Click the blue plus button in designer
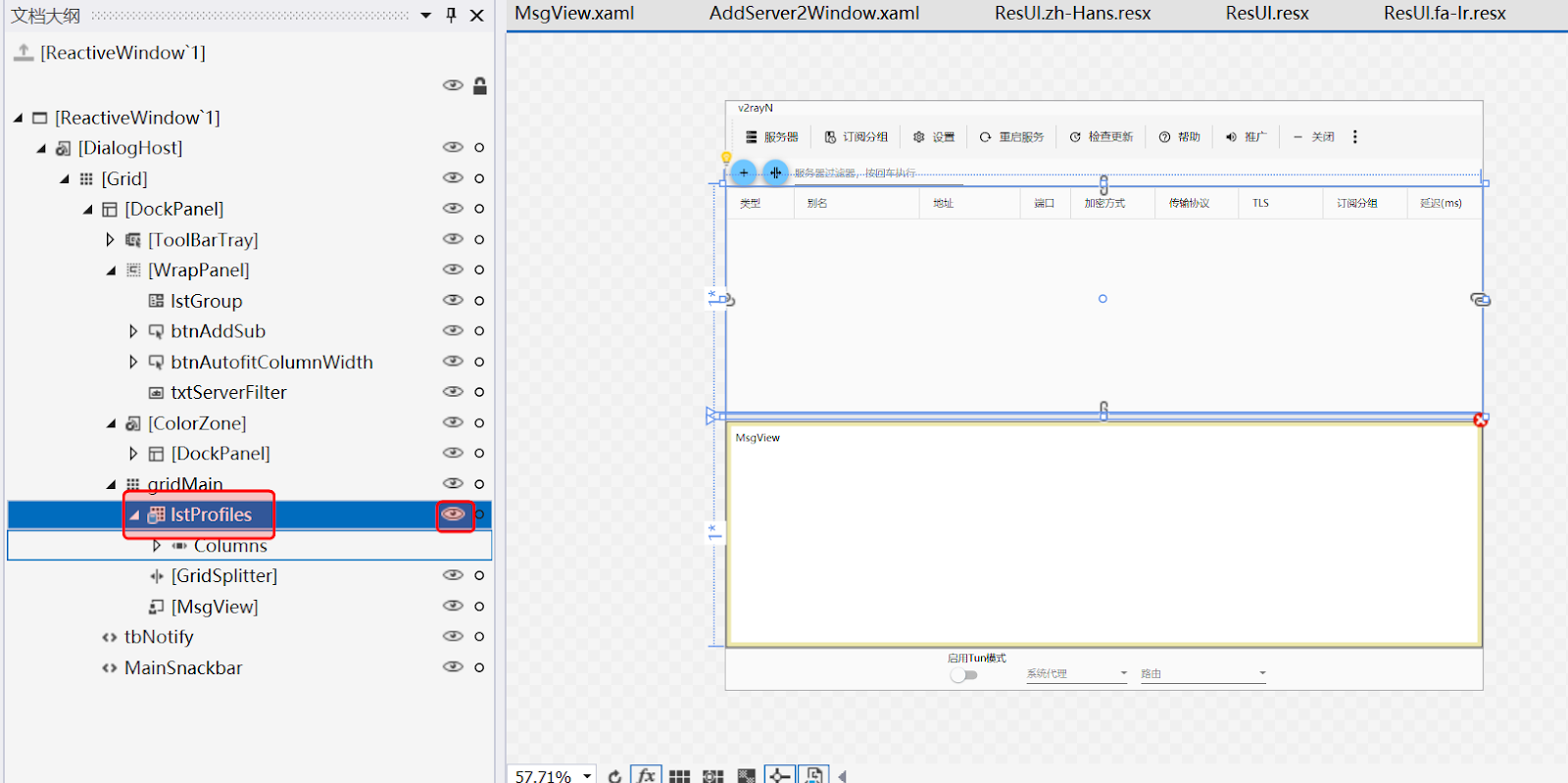Viewport: 1568px width, 783px height. 744,173
